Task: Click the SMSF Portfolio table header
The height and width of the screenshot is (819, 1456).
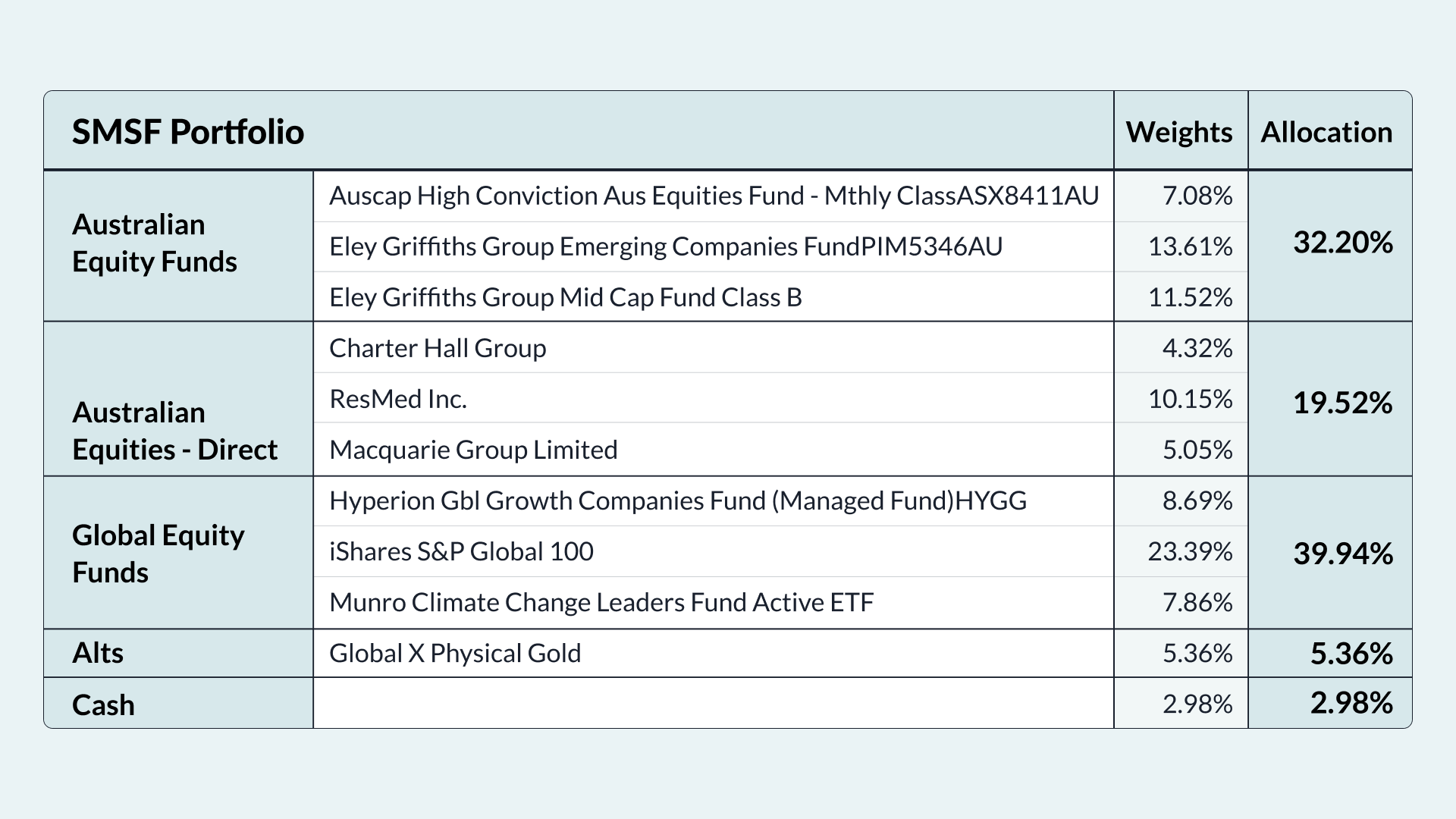Action: (188, 132)
